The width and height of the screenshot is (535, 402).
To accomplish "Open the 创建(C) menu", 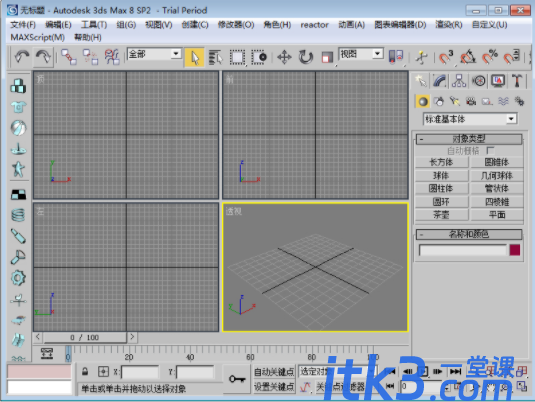I will point(195,25).
